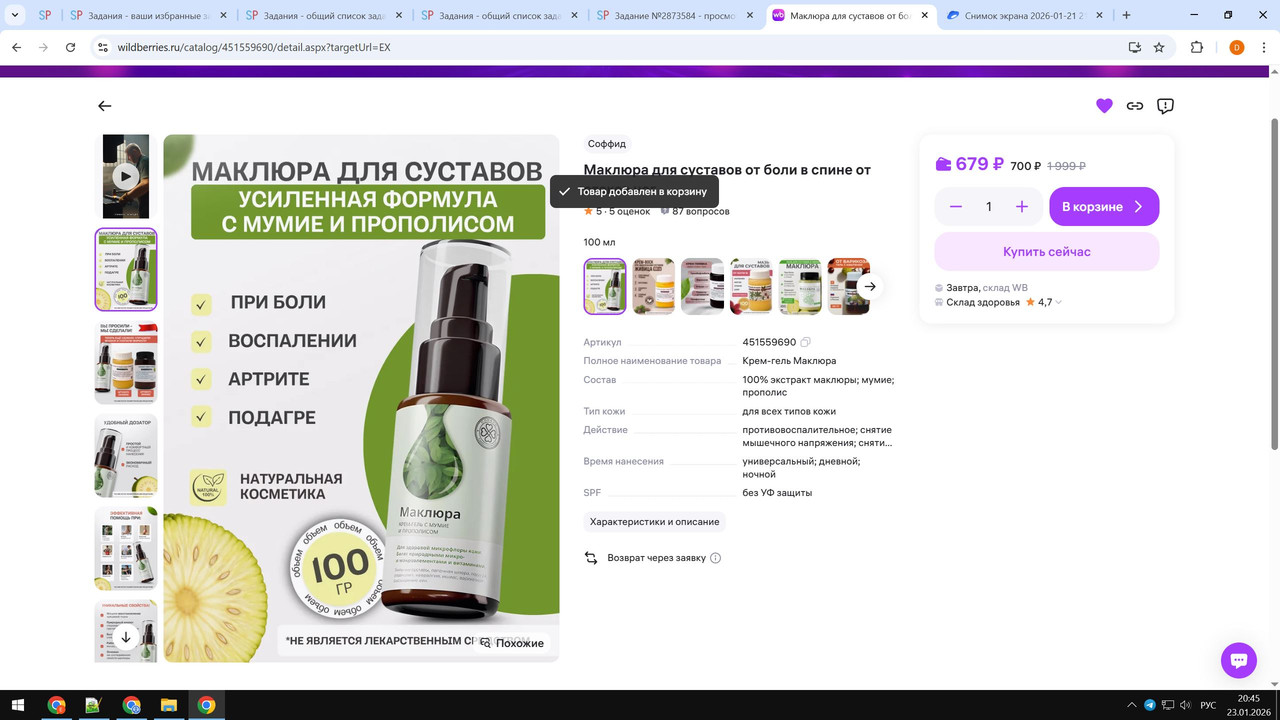This screenshot has height=720, width=1280.
Task: Show hidden tray icons chevron
Action: pyautogui.click(x=1131, y=705)
